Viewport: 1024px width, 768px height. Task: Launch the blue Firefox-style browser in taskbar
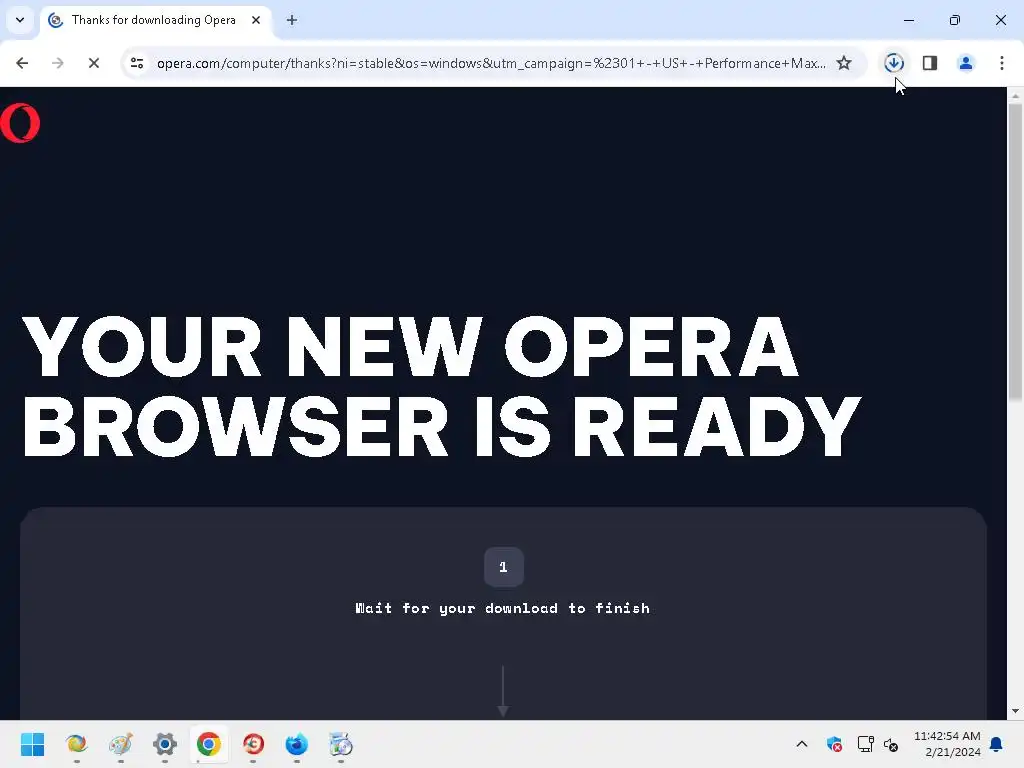click(296, 744)
